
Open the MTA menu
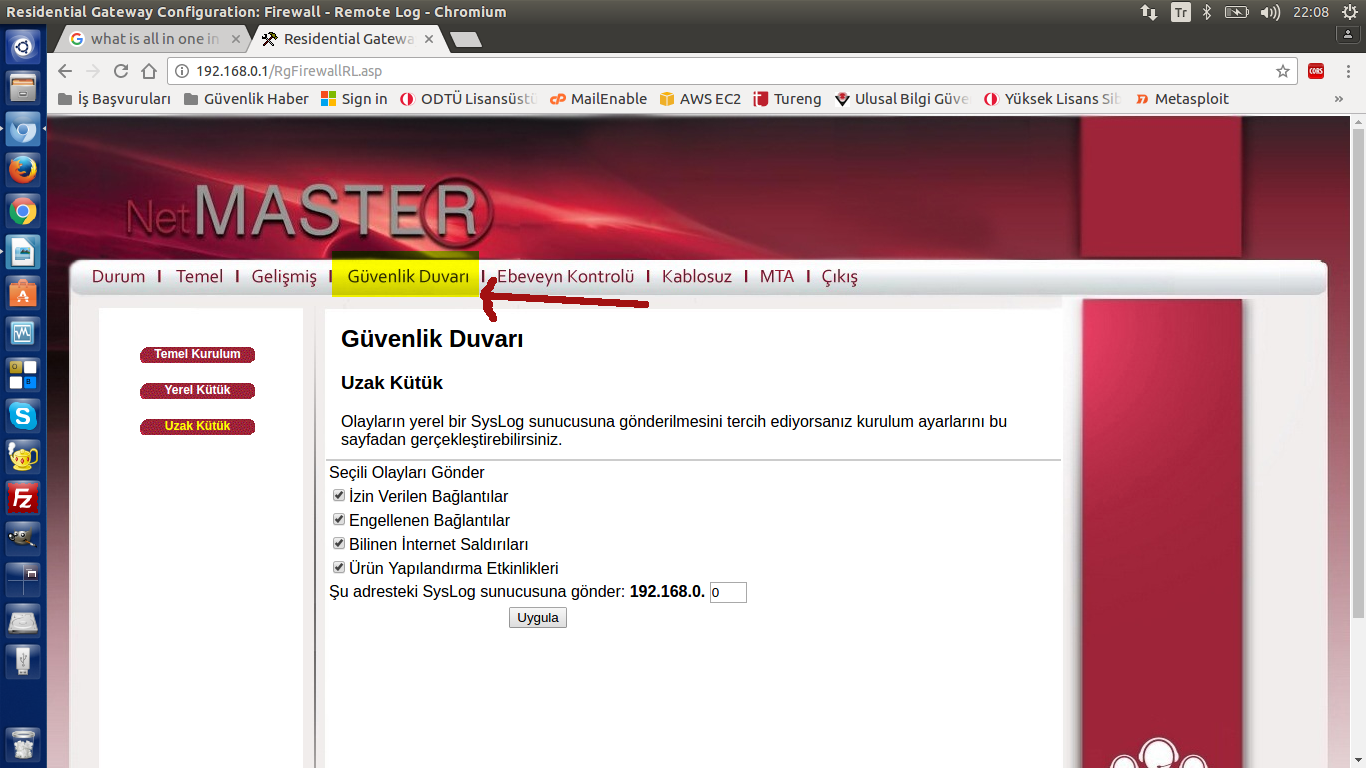(777, 276)
